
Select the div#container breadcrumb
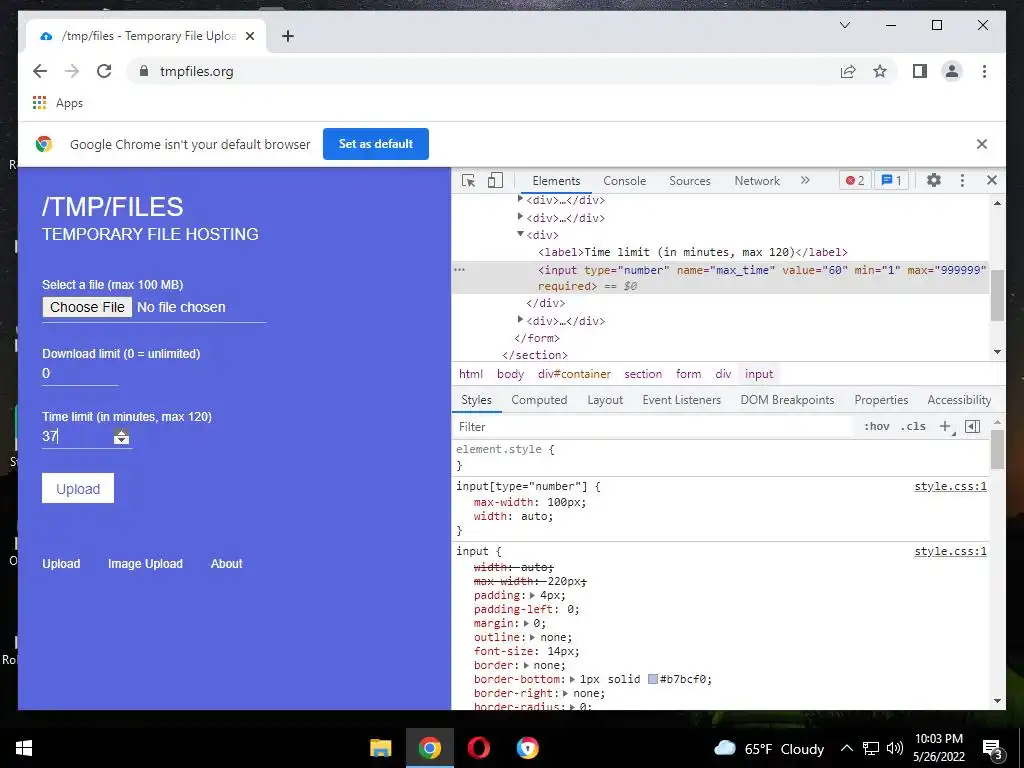point(574,374)
